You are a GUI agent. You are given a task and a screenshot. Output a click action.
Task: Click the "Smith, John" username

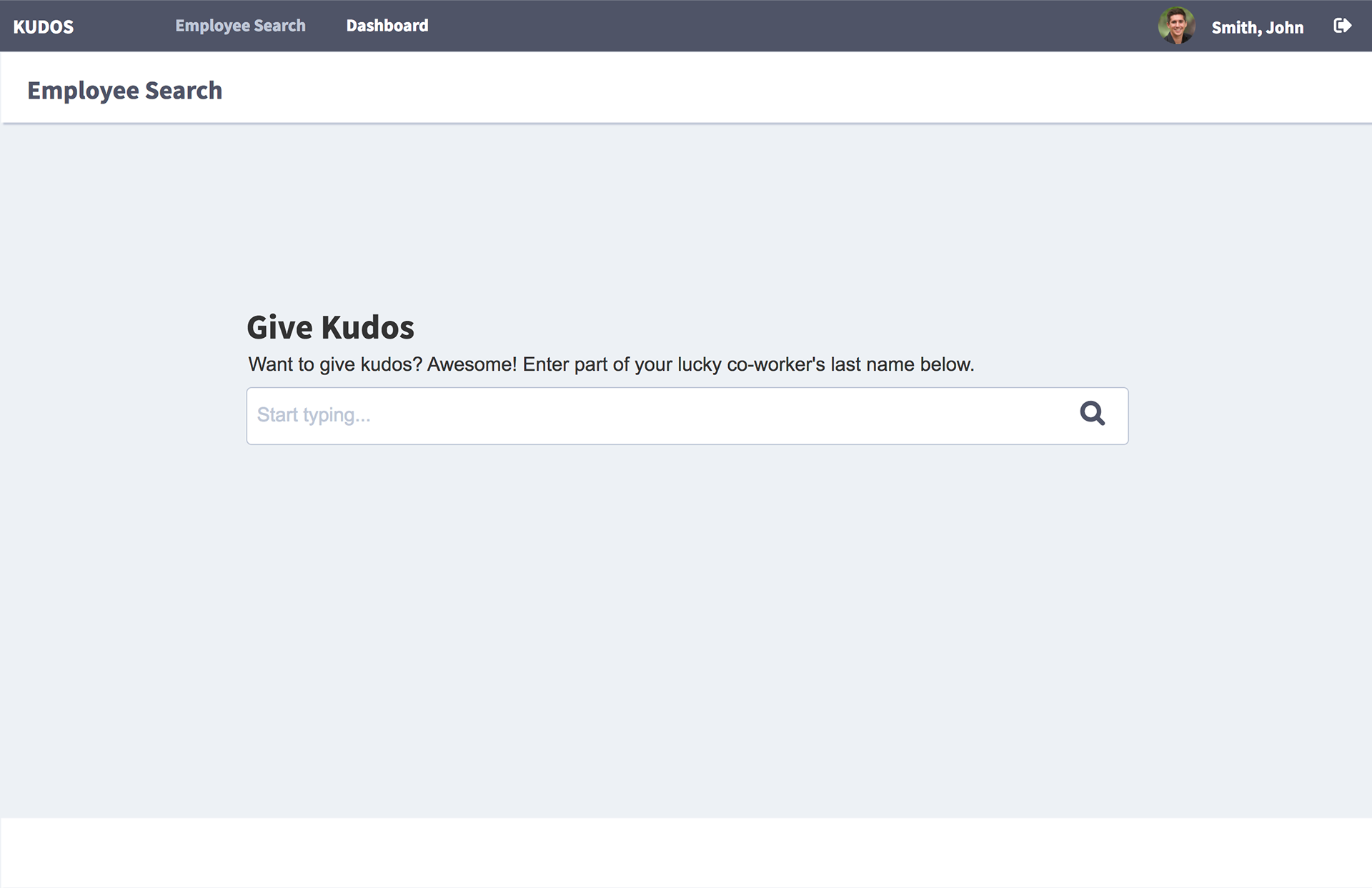[x=1257, y=28]
